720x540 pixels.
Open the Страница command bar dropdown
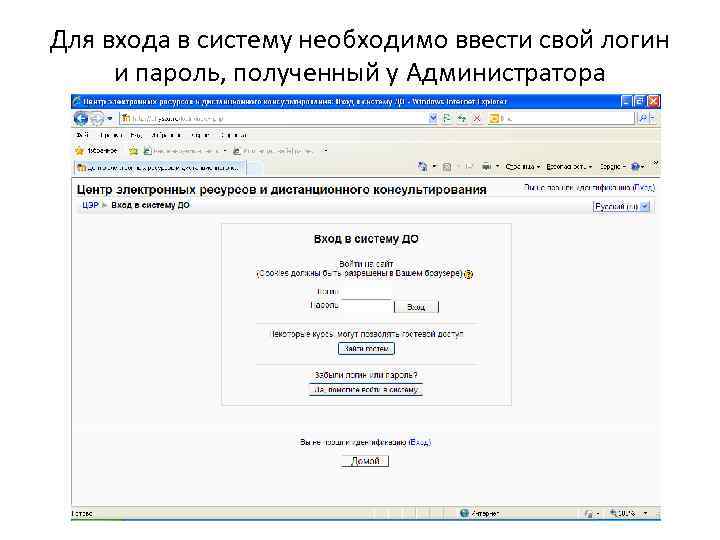tap(523, 167)
